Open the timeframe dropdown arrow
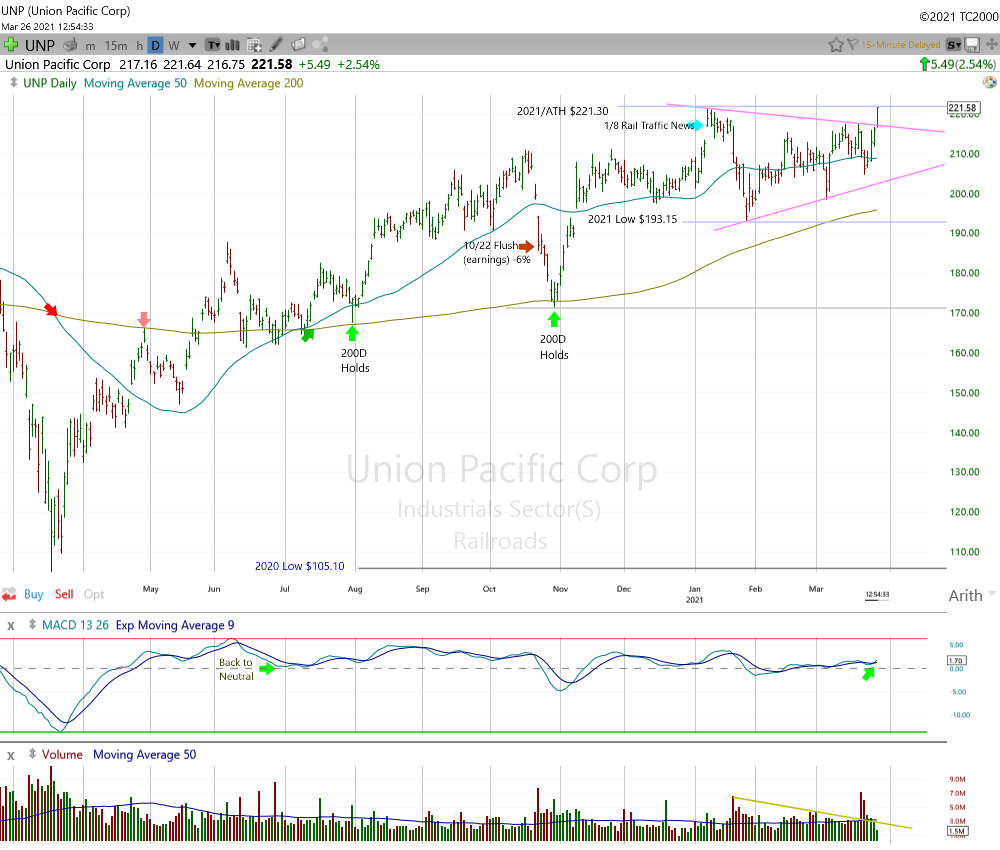This screenshot has height=850, width=1000. 192,45
